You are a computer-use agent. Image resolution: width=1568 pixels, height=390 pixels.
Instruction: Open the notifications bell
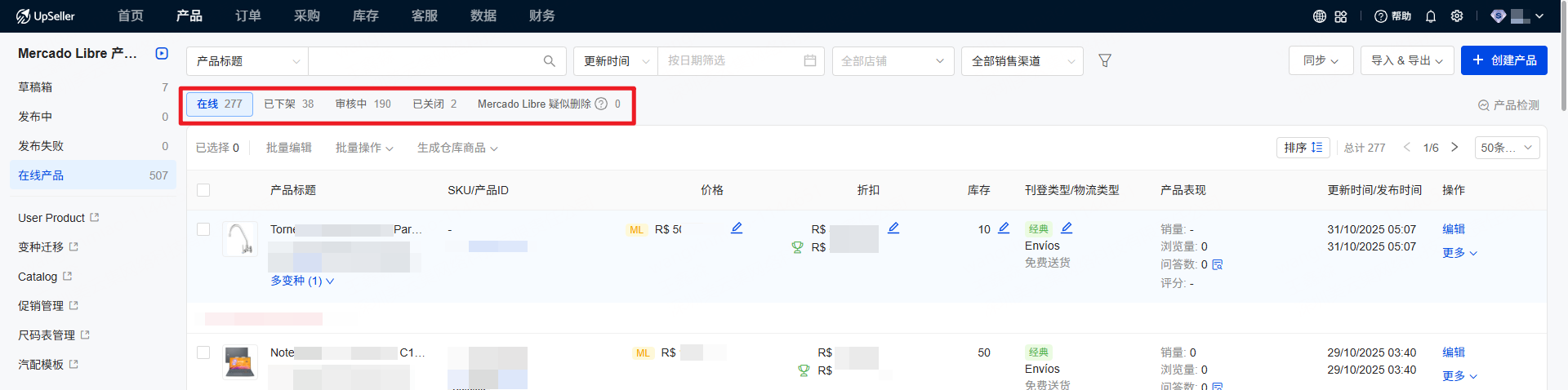pos(1431,16)
